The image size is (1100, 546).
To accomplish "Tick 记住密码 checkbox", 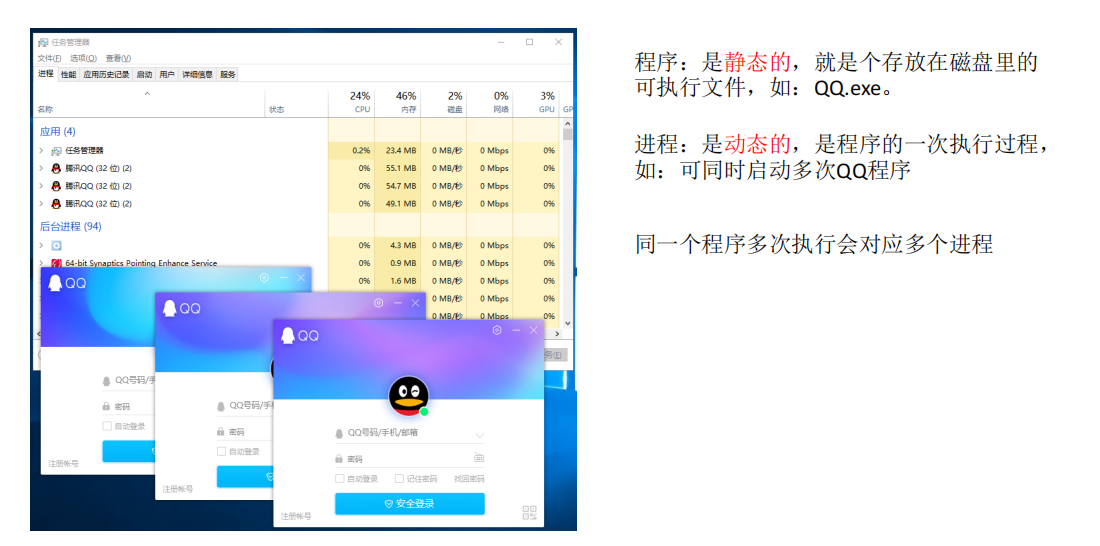I will point(399,479).
